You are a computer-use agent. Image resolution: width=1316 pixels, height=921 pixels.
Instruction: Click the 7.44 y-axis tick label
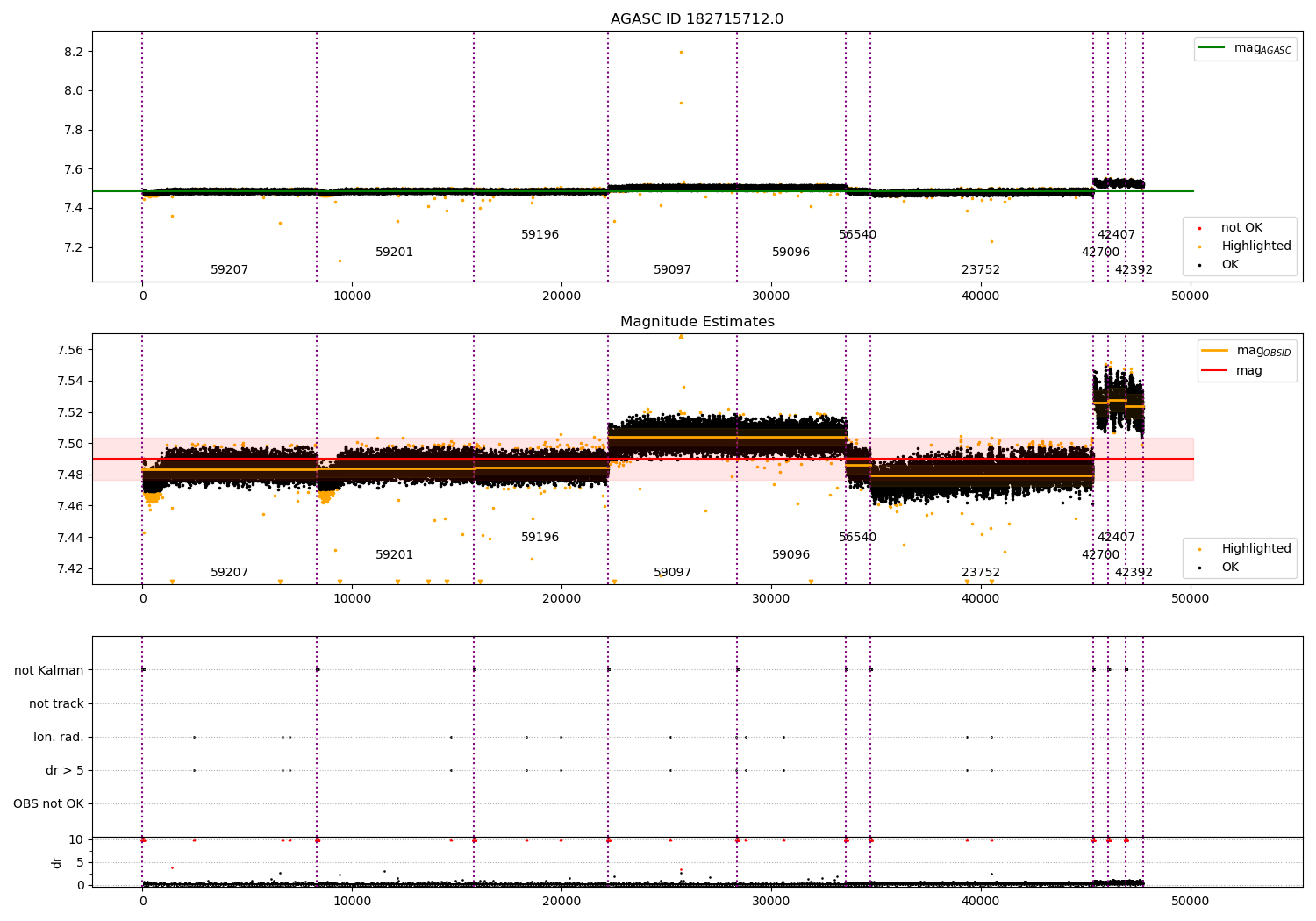tap(70, 538)
